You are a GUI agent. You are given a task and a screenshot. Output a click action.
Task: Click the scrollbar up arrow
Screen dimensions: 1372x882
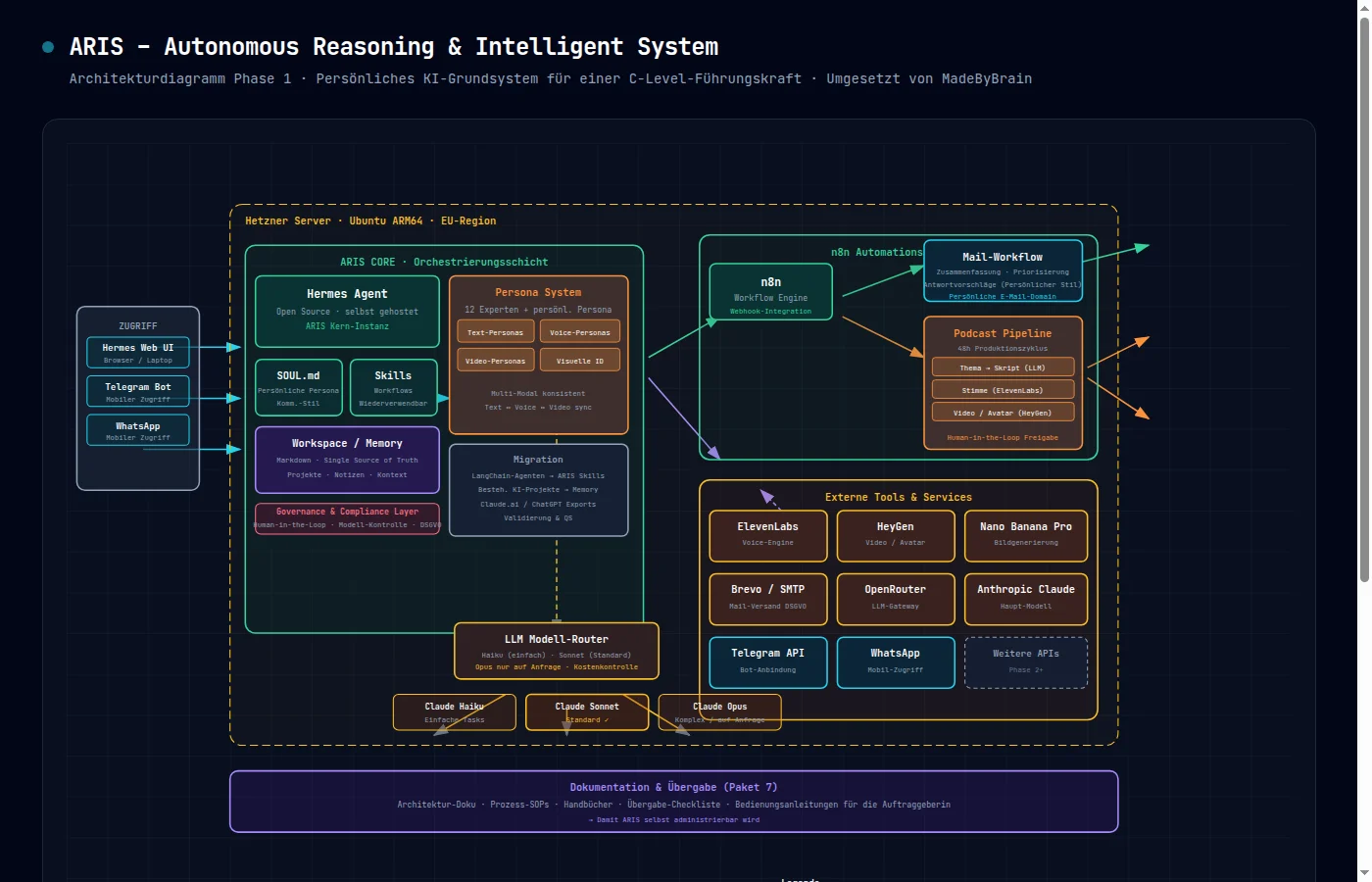tap(1364, 7)
